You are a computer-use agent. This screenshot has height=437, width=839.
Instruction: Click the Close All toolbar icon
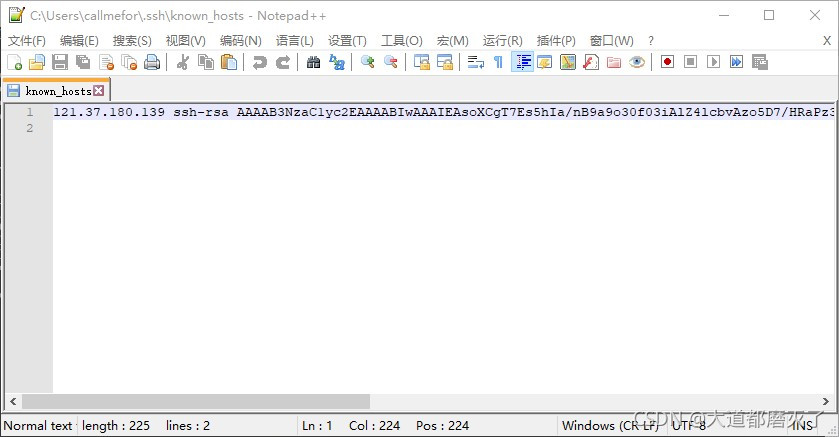(129, 63)
